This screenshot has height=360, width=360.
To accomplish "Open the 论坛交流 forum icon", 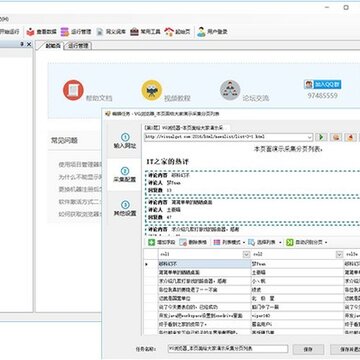I will click(230, 90).
